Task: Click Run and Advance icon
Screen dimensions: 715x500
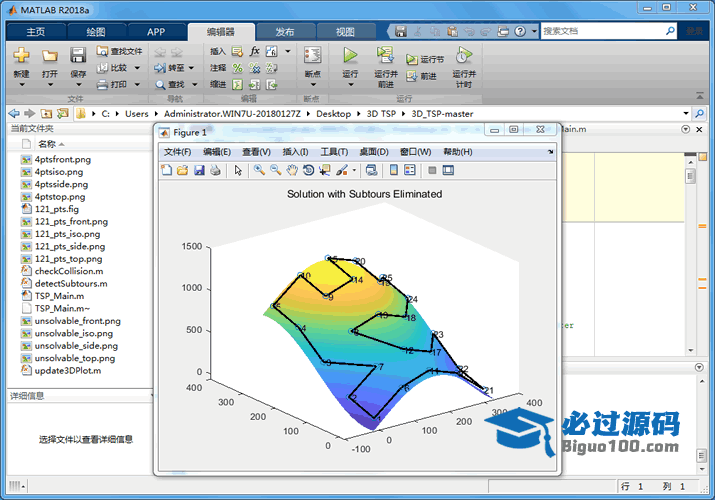Action: [385, 55]
